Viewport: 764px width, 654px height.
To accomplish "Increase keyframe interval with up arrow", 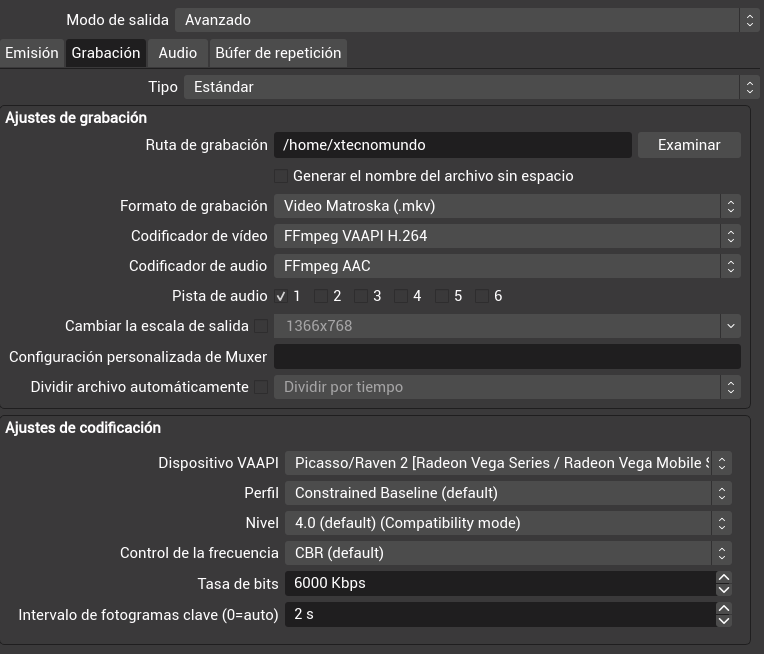I will coord(724,608).
